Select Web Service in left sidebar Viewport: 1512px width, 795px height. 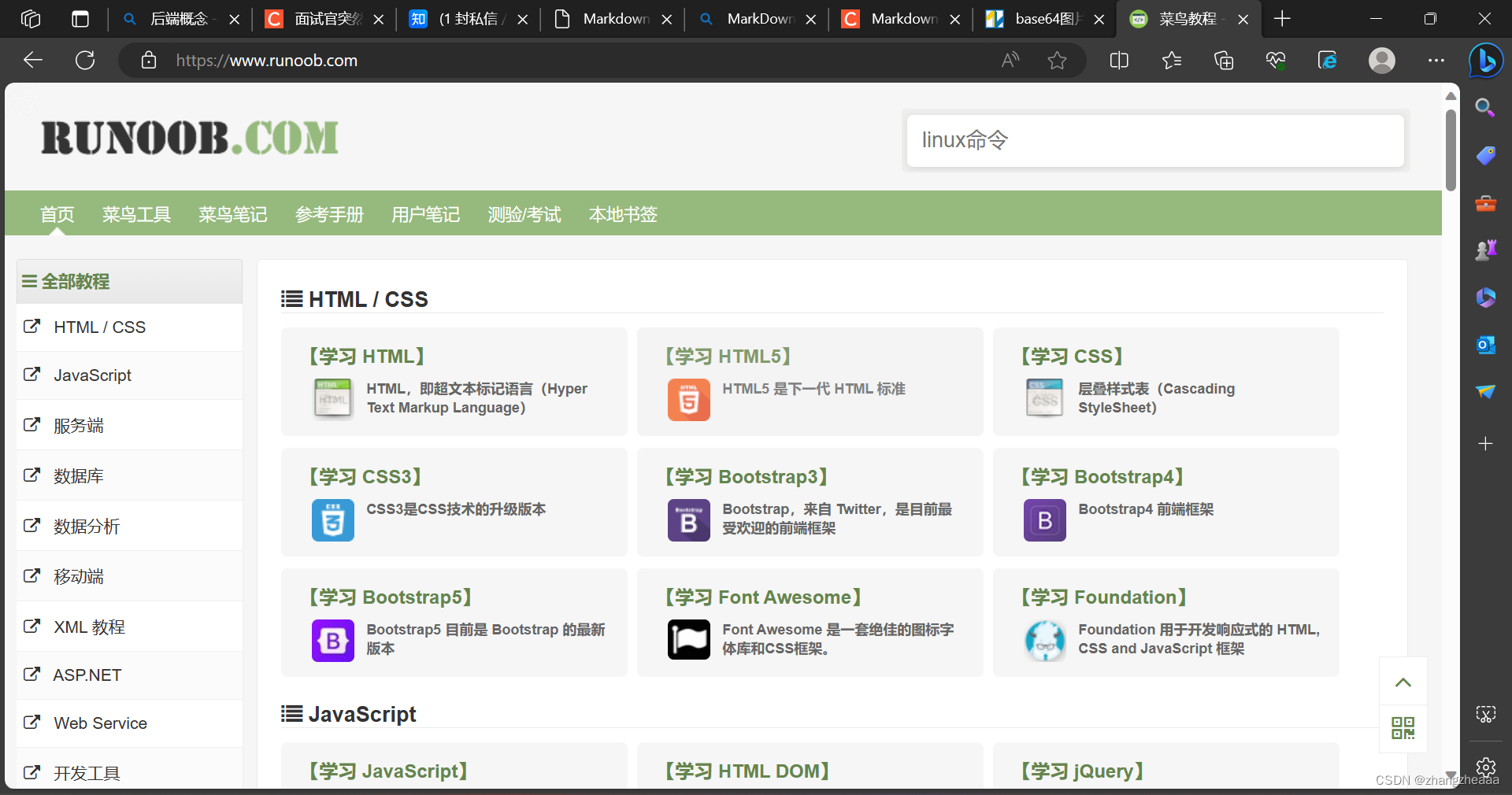click(129, 723)
